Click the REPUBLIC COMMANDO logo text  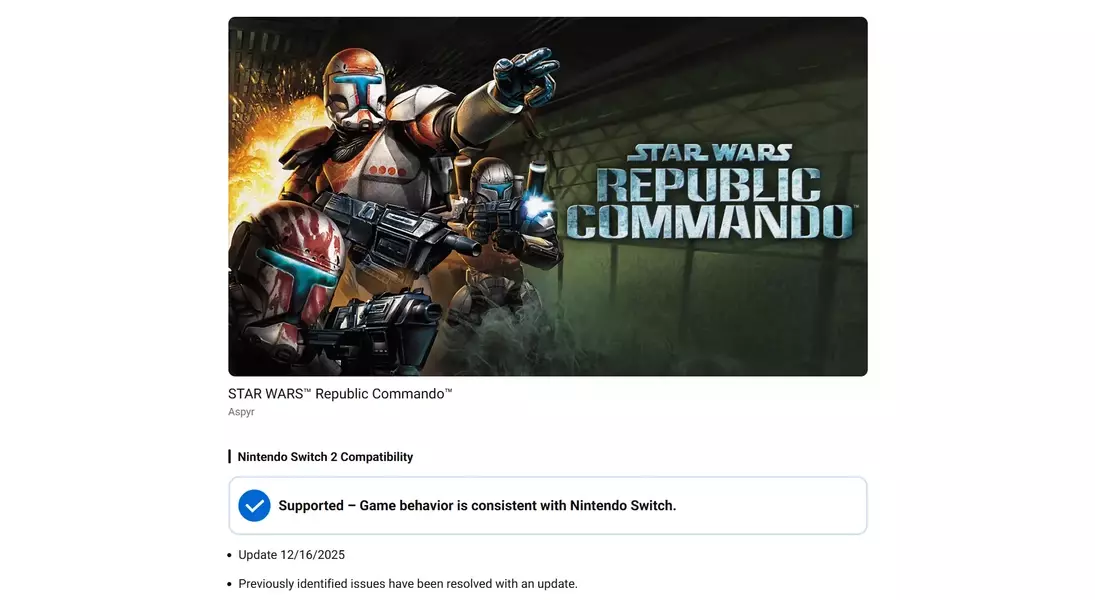click(x=710, y=204)
